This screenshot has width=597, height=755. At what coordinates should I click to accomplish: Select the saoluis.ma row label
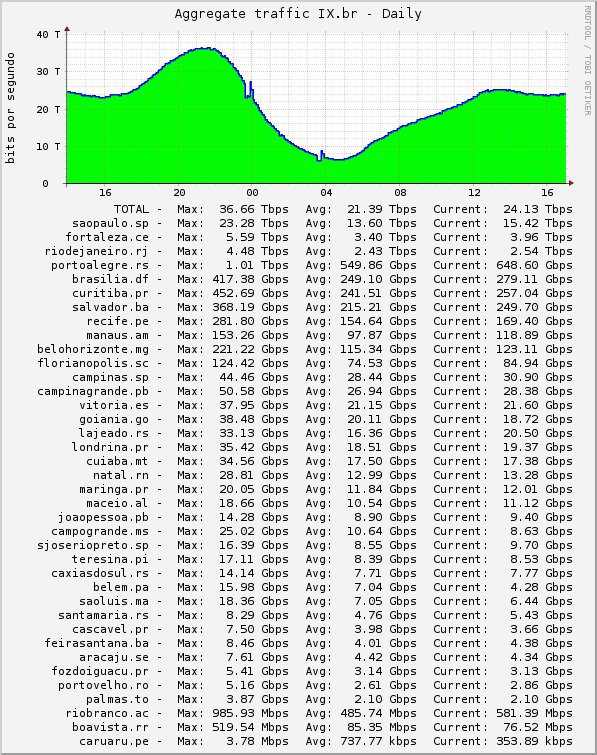[x=114, y=601]
